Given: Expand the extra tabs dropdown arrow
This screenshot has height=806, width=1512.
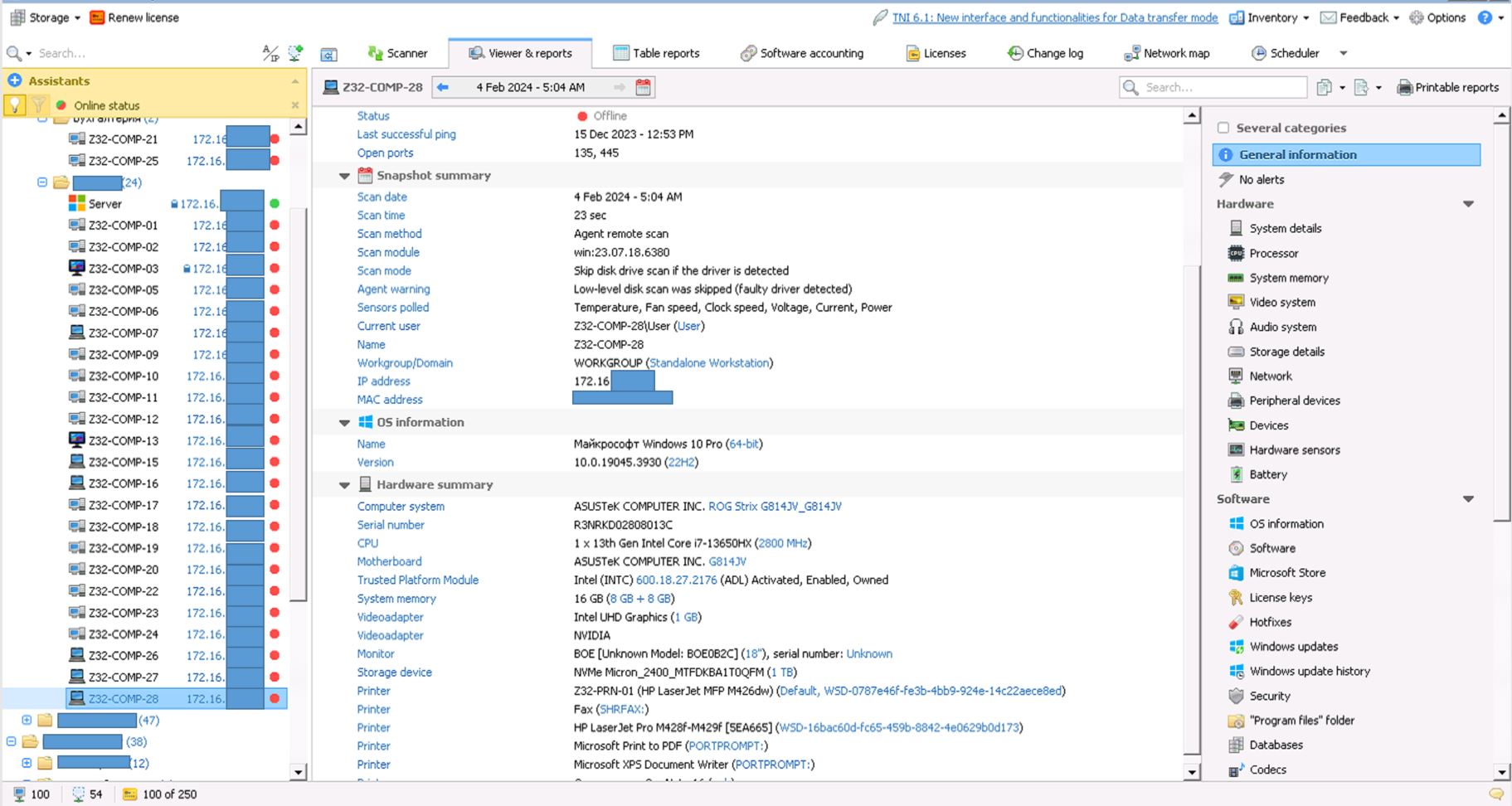Looking at the screenshot, I should pos(1344,53).
